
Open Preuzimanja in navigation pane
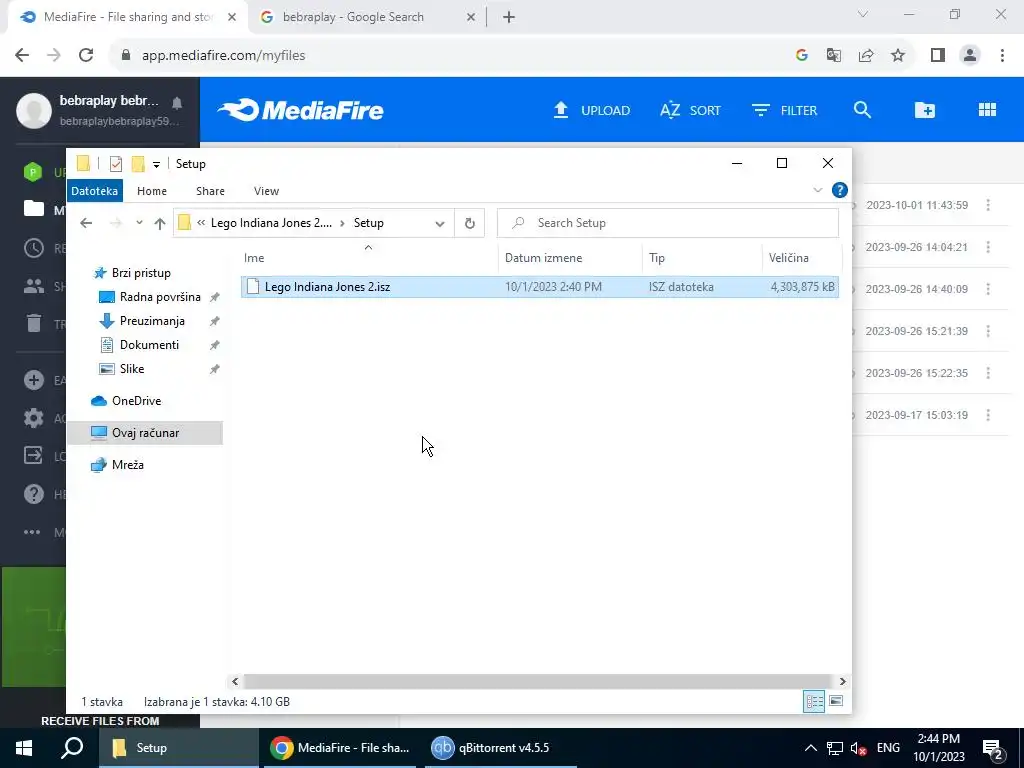click(152, 321)
